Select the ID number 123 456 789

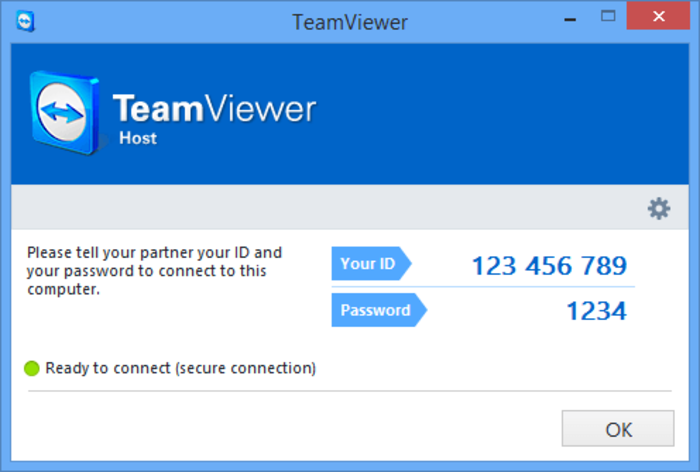549,266
